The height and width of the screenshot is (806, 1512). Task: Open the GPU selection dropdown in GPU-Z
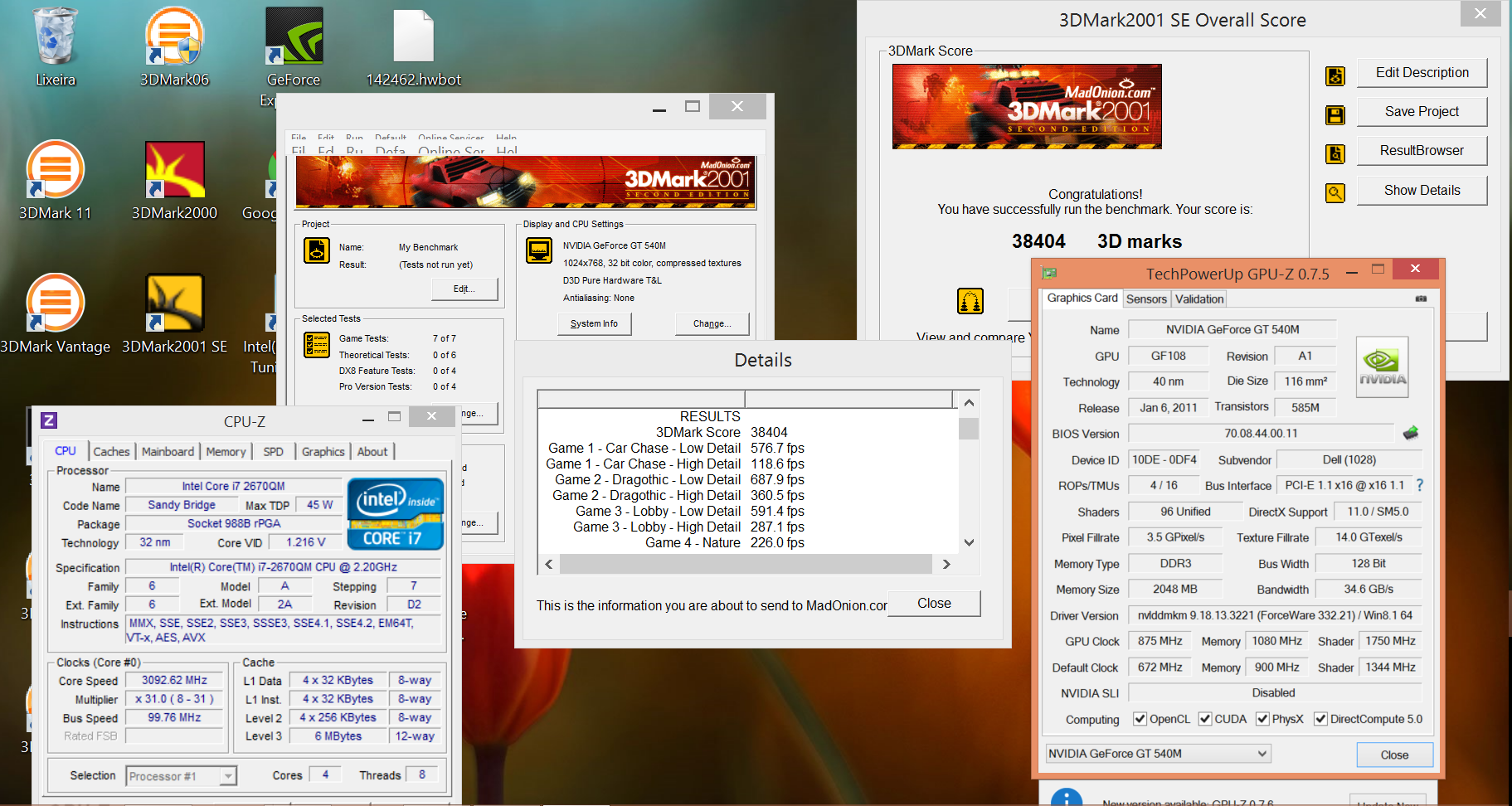click(1158, 754)
